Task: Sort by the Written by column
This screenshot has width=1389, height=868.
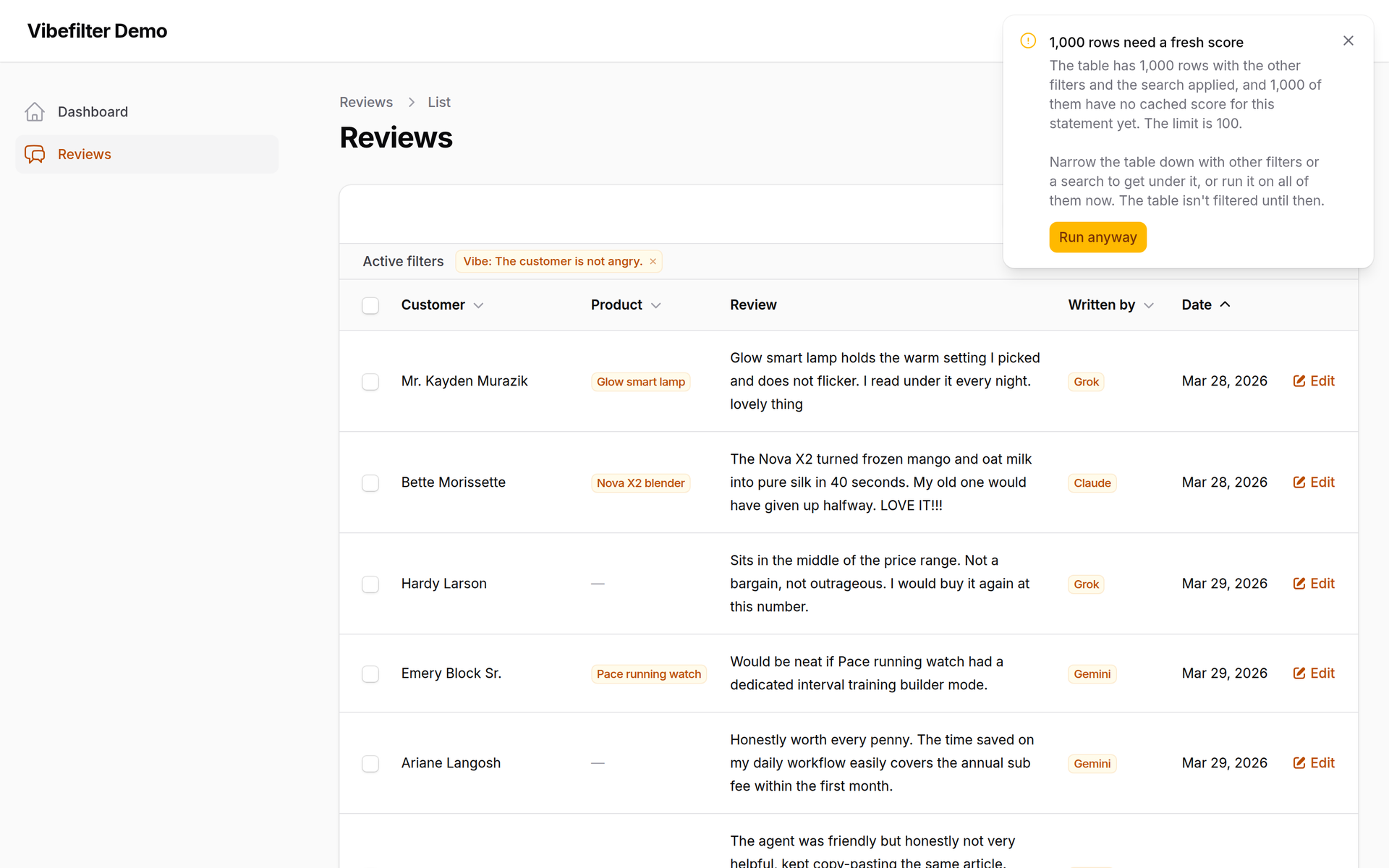Action: (x=1110, y=305)
